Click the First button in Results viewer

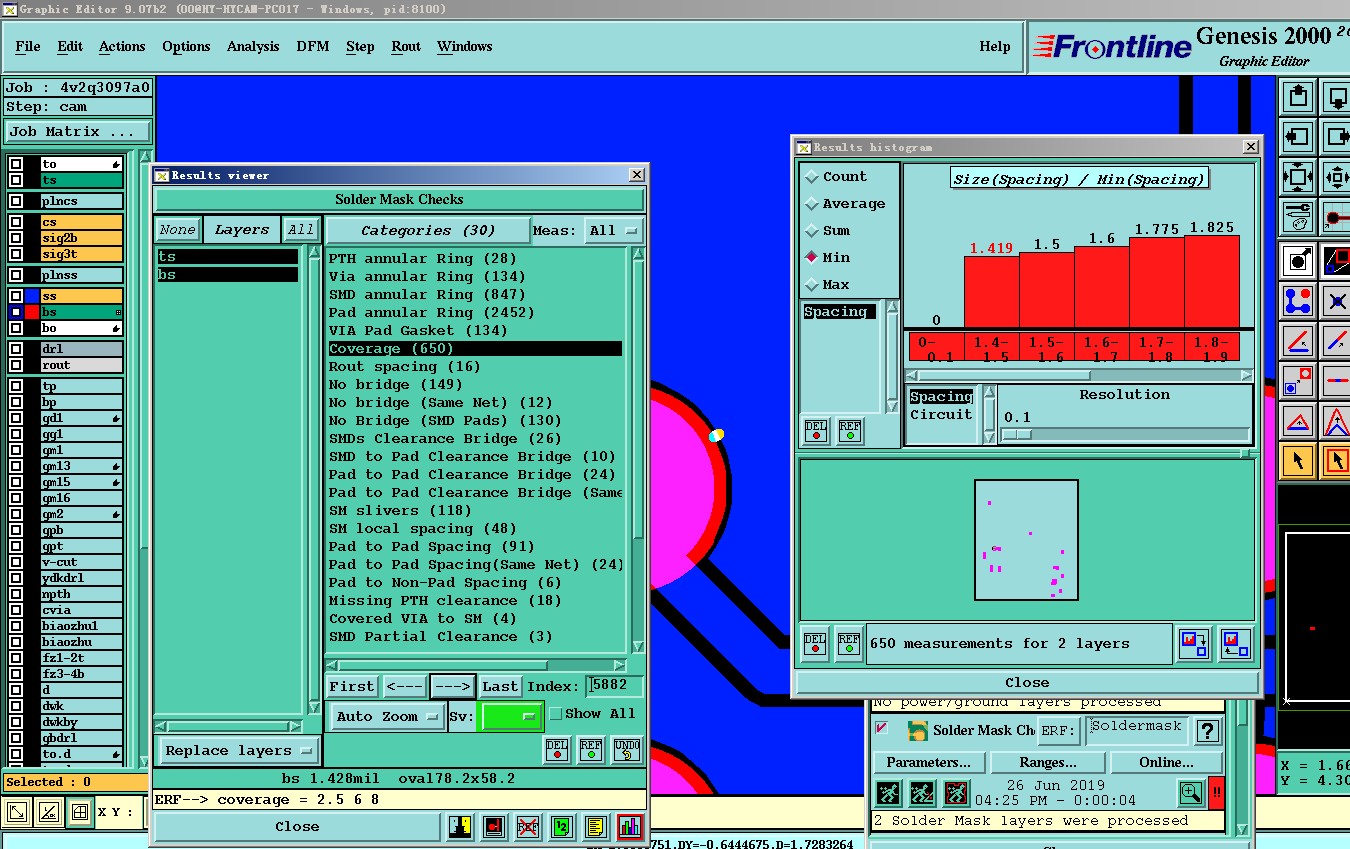tap(352, 687)
